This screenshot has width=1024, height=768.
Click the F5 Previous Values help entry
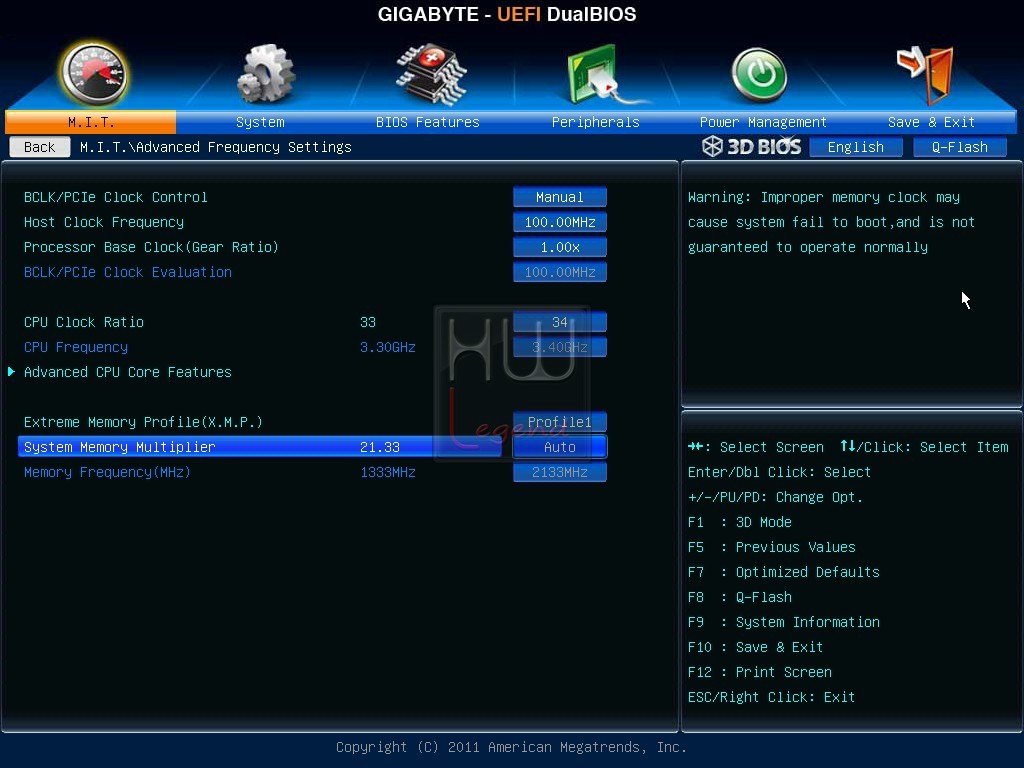771,547
